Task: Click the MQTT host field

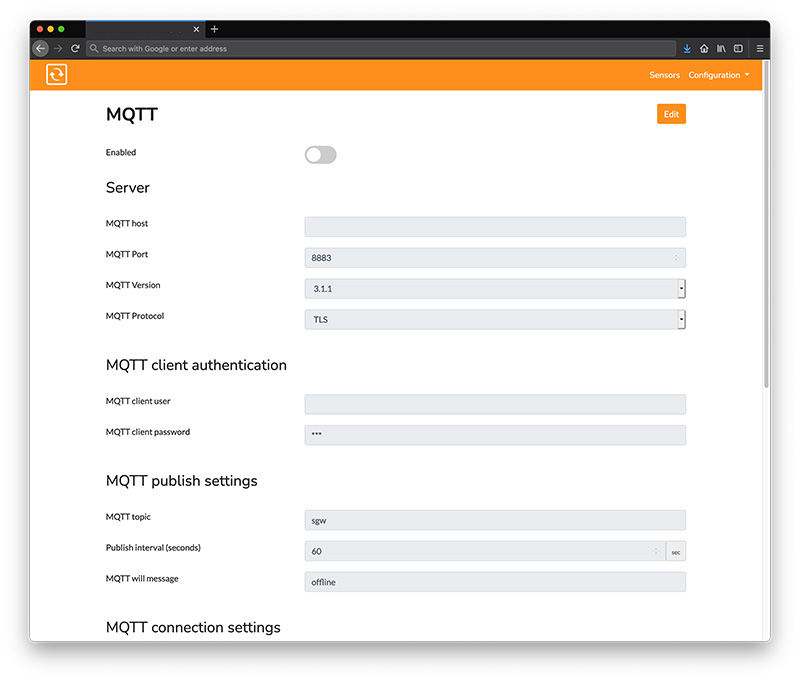Action: (x=495, y=227)
